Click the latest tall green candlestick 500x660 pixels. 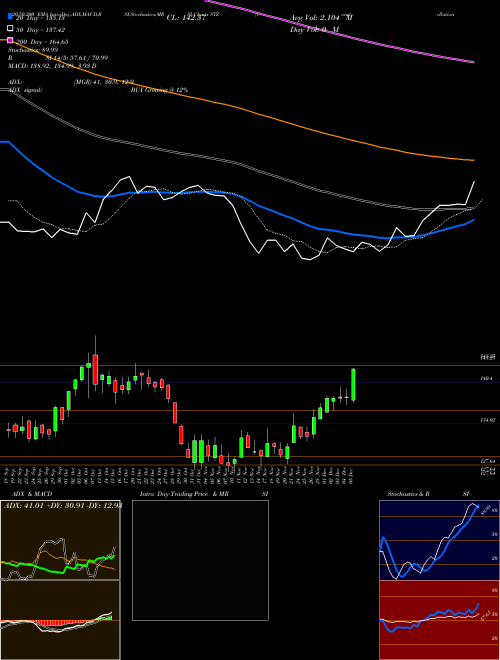[353, 385]
